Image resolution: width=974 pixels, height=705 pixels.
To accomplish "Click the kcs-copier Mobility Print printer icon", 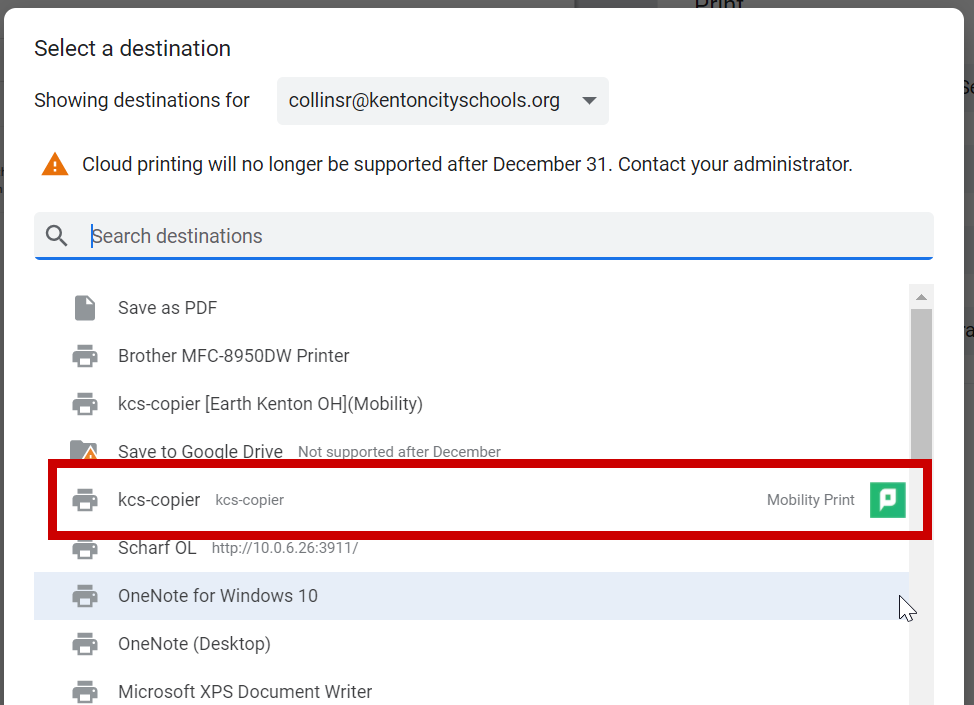I will [85, 500].
